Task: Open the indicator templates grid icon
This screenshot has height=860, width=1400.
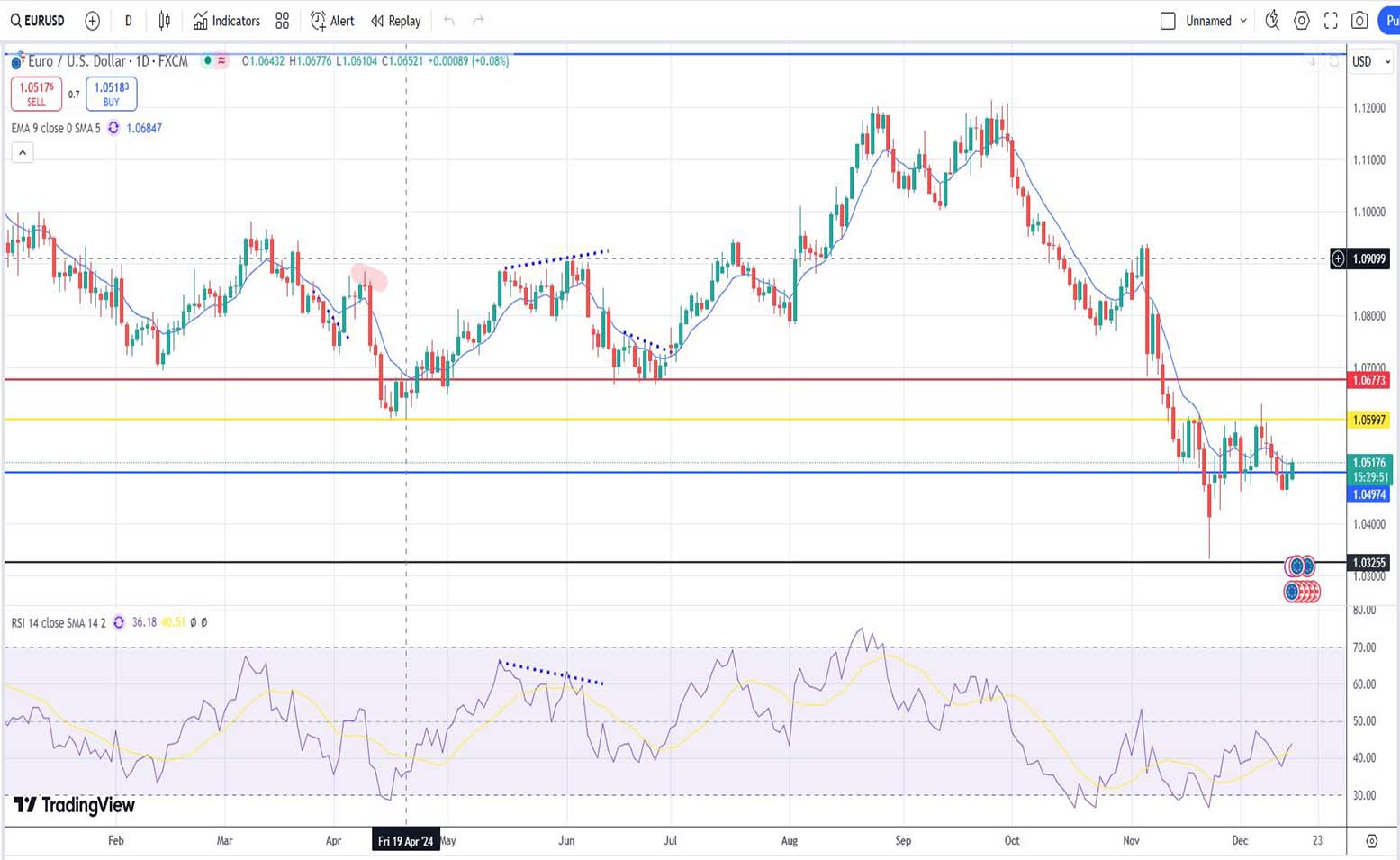Action: point(283,21)
